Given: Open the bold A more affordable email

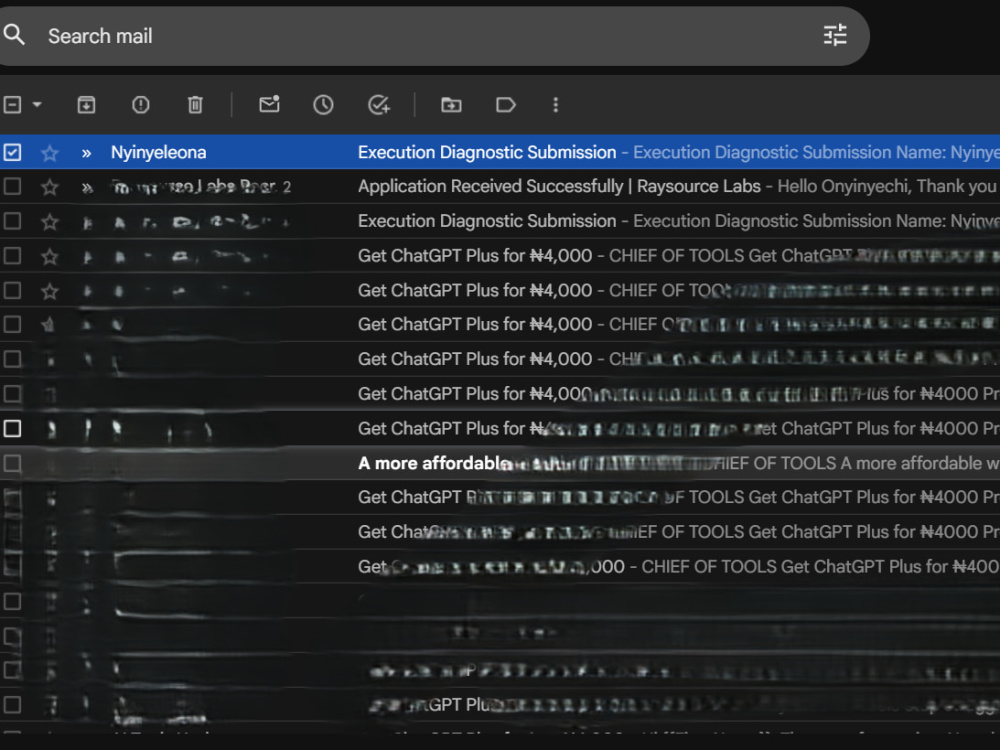Looking at the screenshot, I should (x=500, y=463).
